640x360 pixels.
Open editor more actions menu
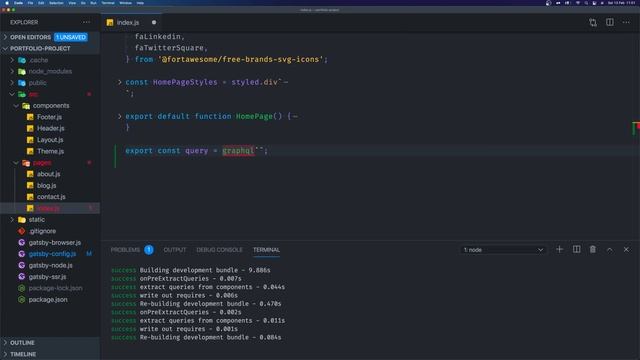[x=626, y=22]
